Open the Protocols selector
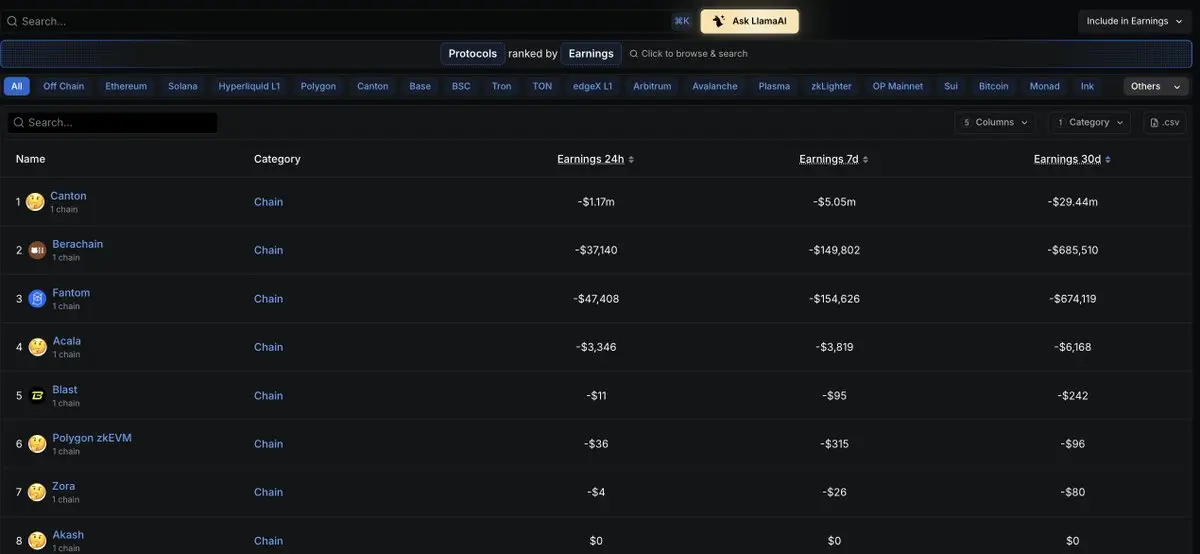1200x554 pixels. click(x=473, y=54)
